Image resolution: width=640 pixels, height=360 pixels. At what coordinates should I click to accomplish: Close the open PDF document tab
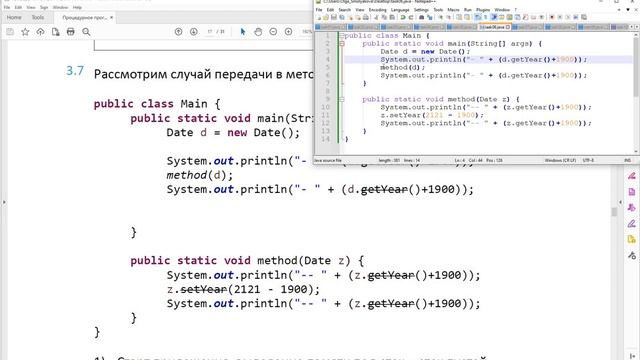(x=111, y=18)
